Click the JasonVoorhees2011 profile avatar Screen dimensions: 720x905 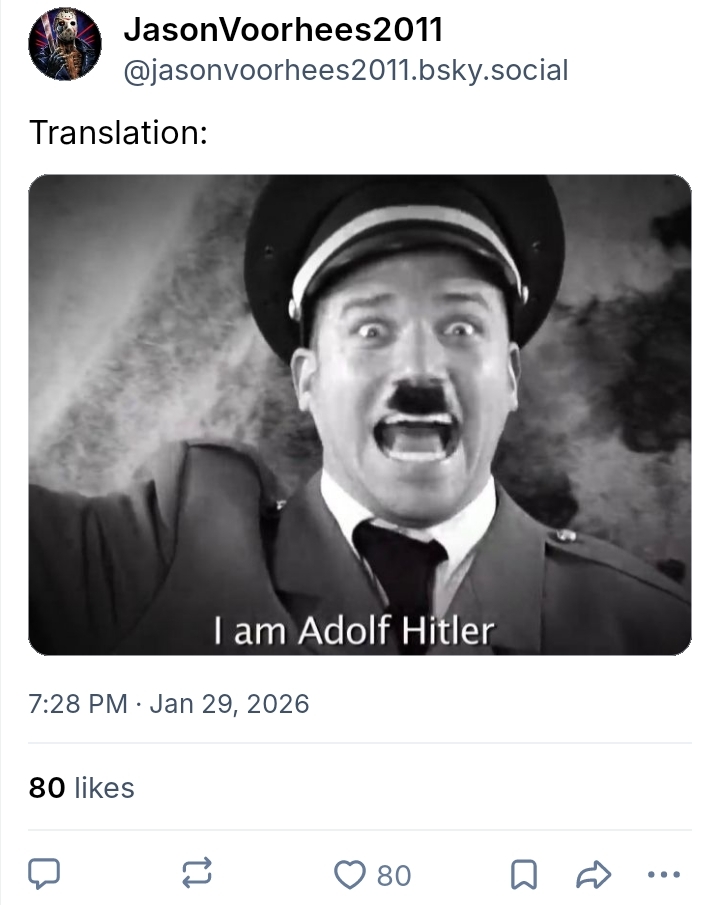65,45
